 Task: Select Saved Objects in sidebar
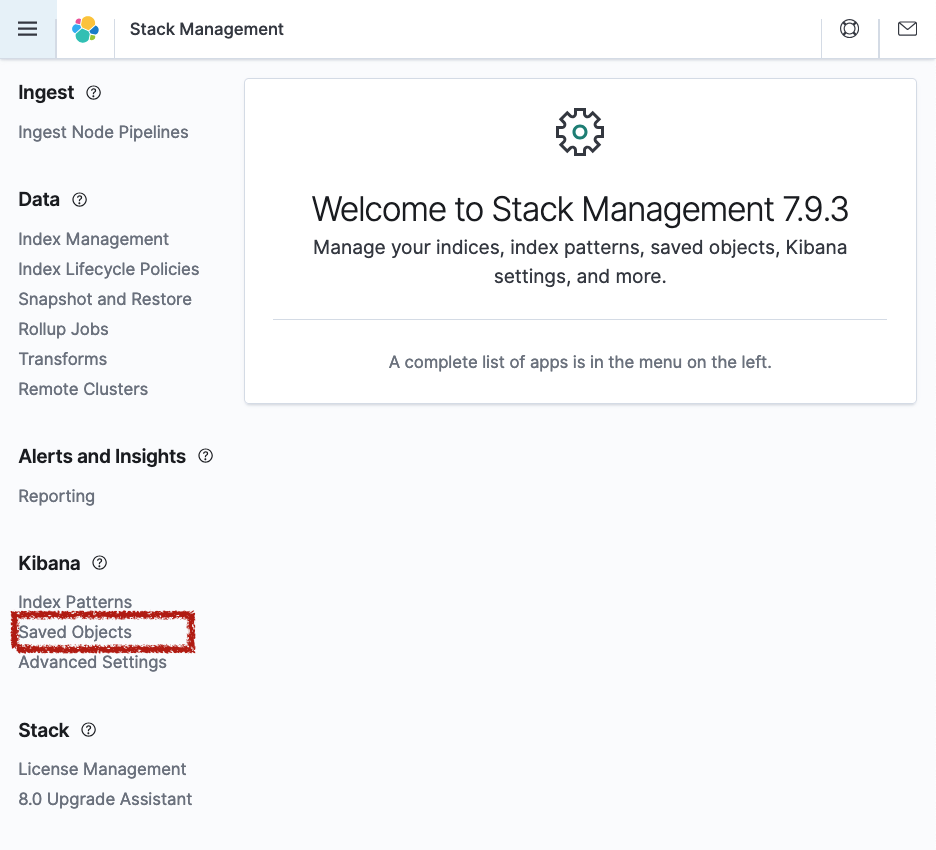click(x=75, y=632)
